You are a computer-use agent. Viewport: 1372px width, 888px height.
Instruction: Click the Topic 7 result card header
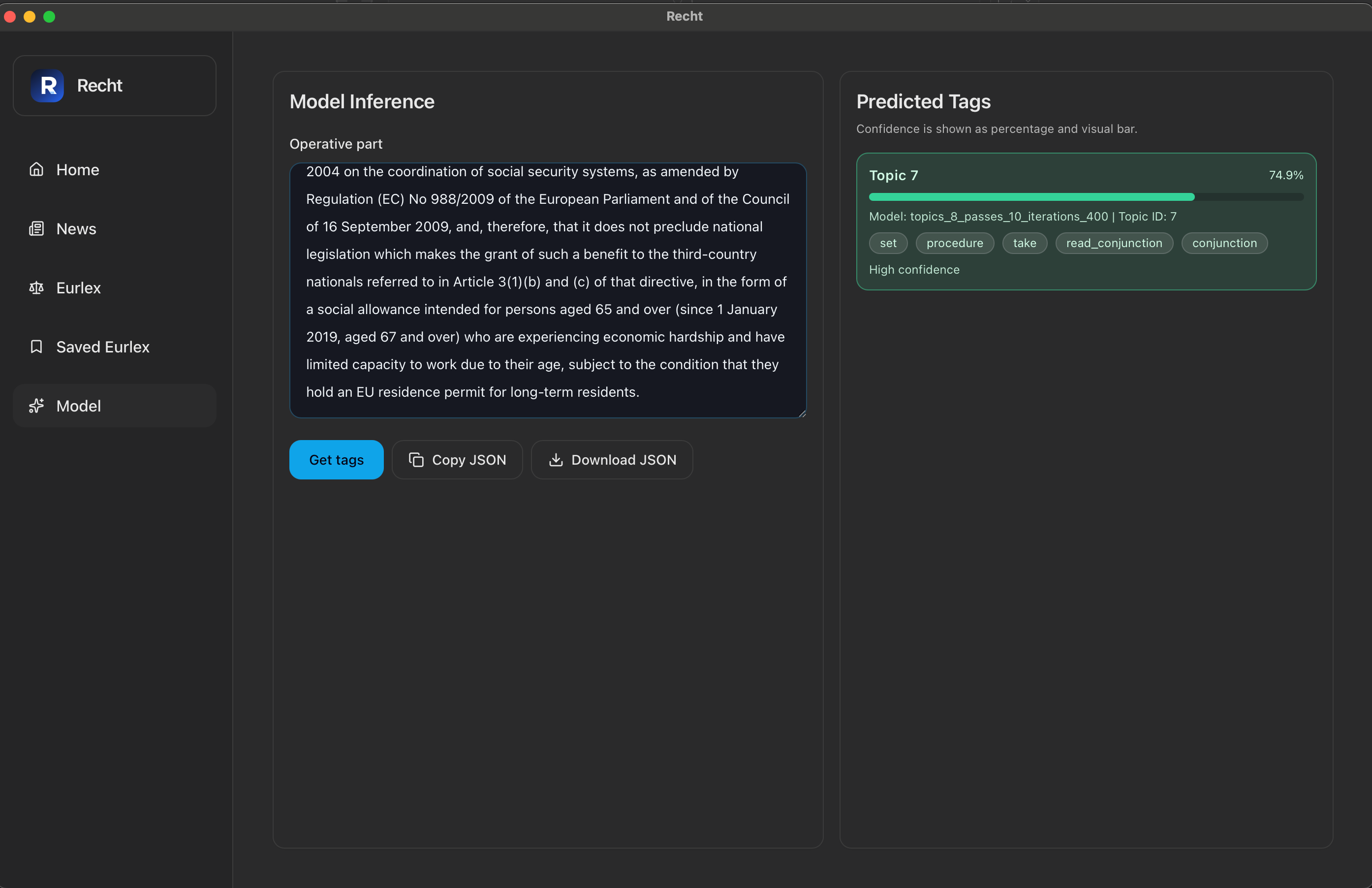click(x=893, y=175)
